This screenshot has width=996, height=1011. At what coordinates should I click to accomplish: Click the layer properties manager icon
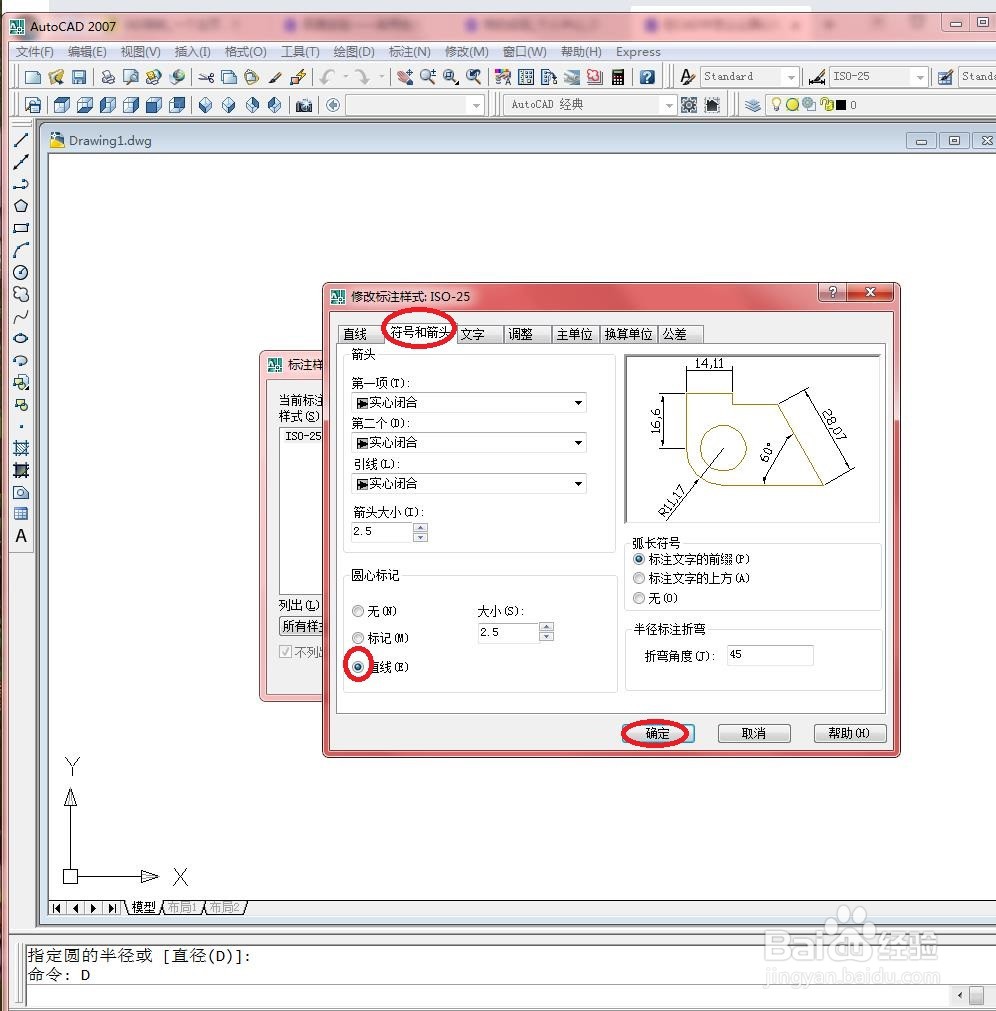pos(752,104)
